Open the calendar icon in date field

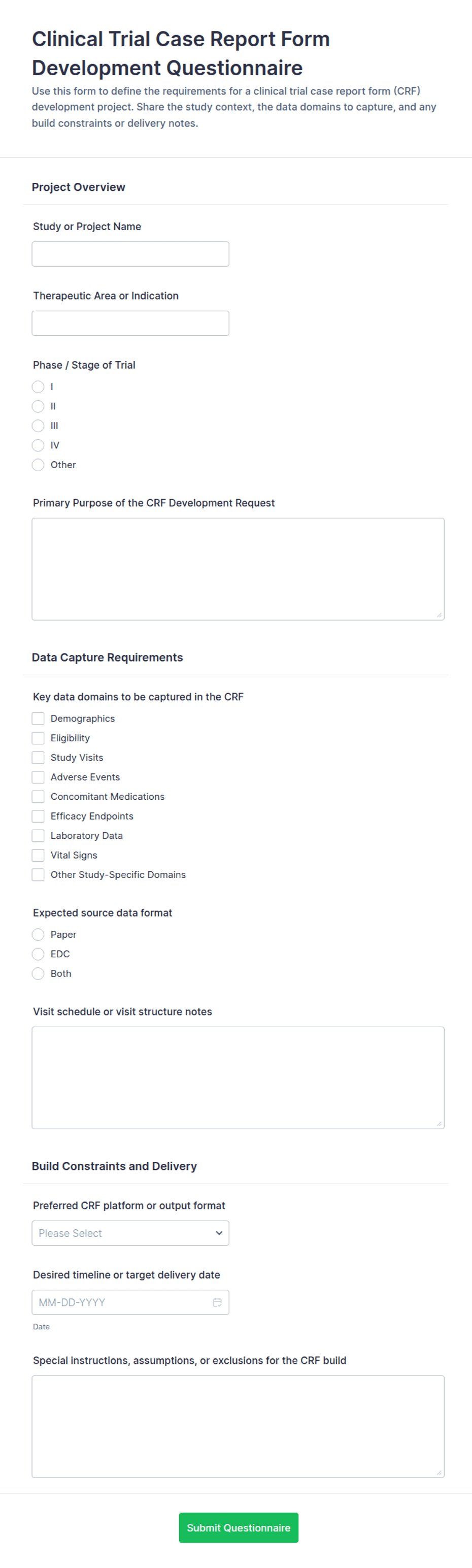(217, 1302)
